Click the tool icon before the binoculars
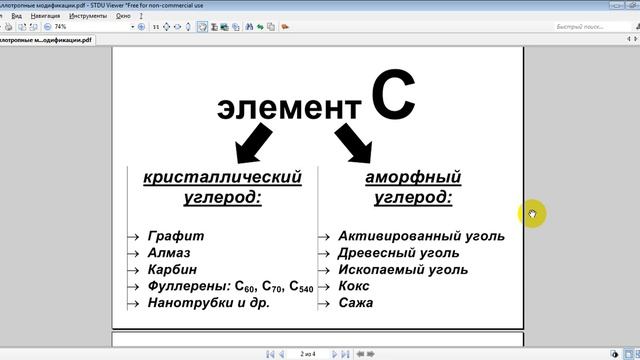 pos(236,27)
